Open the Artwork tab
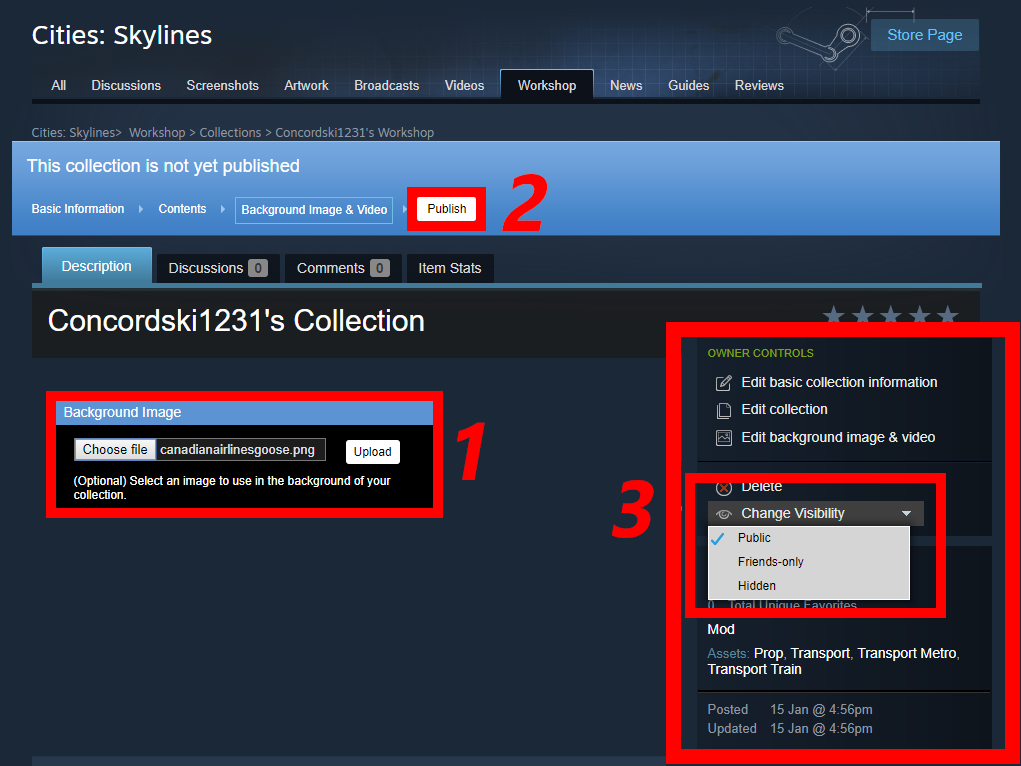 (306, 85)
